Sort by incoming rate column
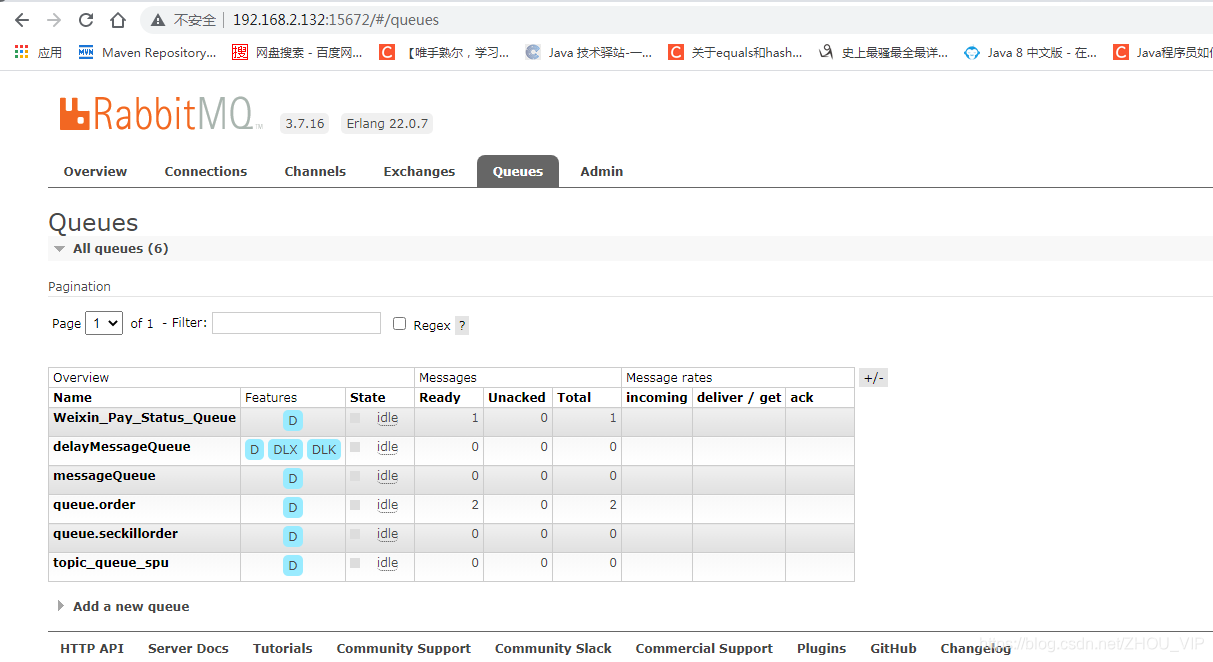 [657, 397]
